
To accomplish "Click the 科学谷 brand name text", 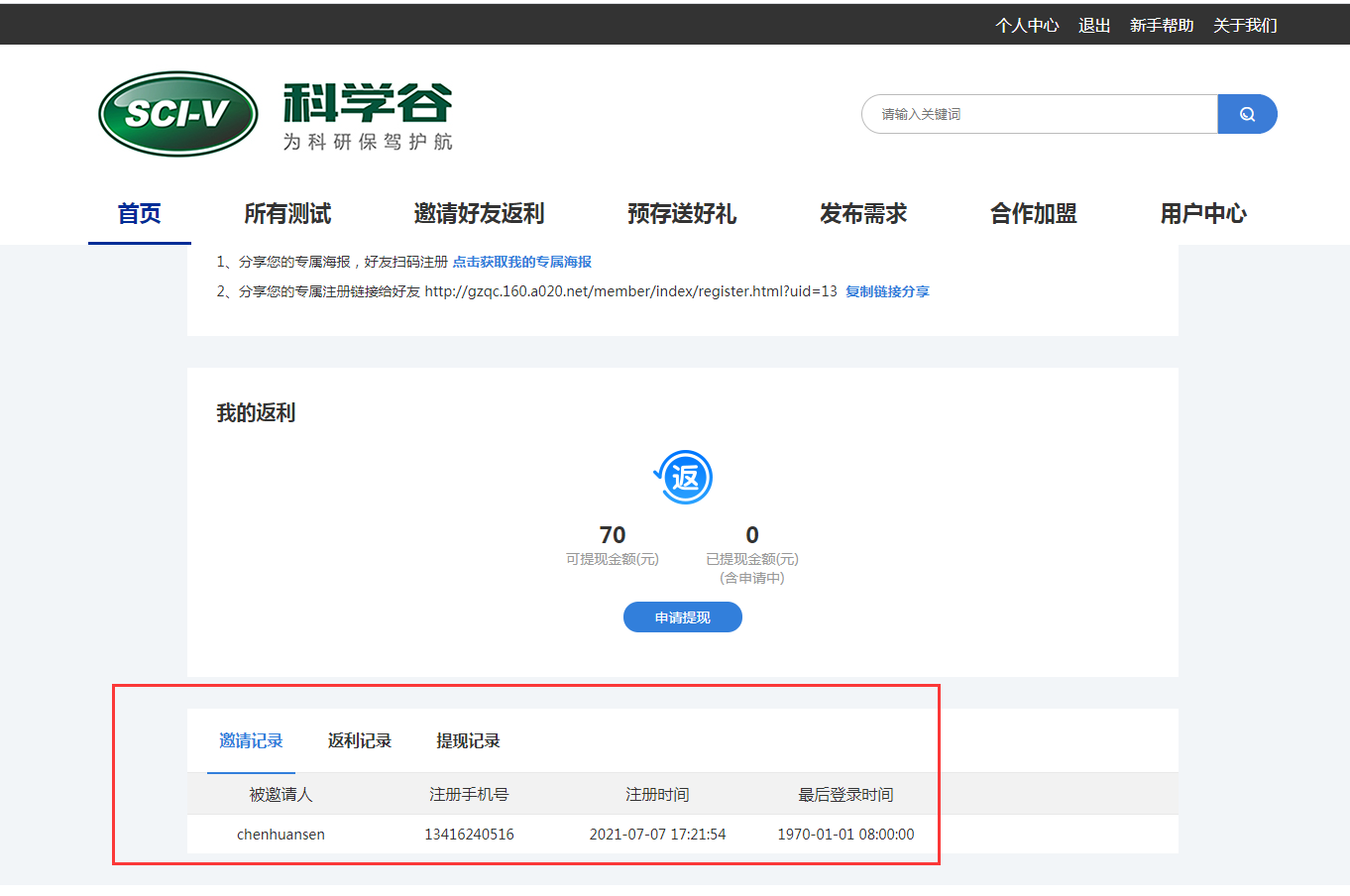I will pos(368,103).
